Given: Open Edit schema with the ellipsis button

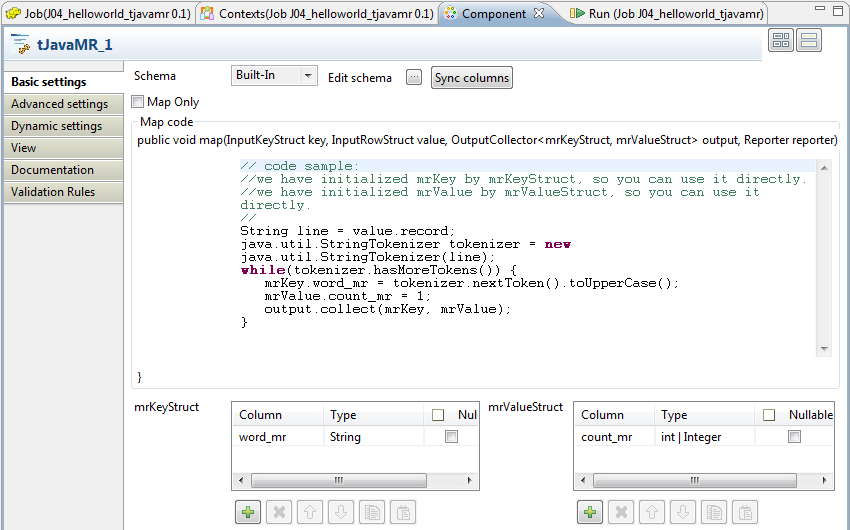Looking at the screenshot, I should [414, 78].
